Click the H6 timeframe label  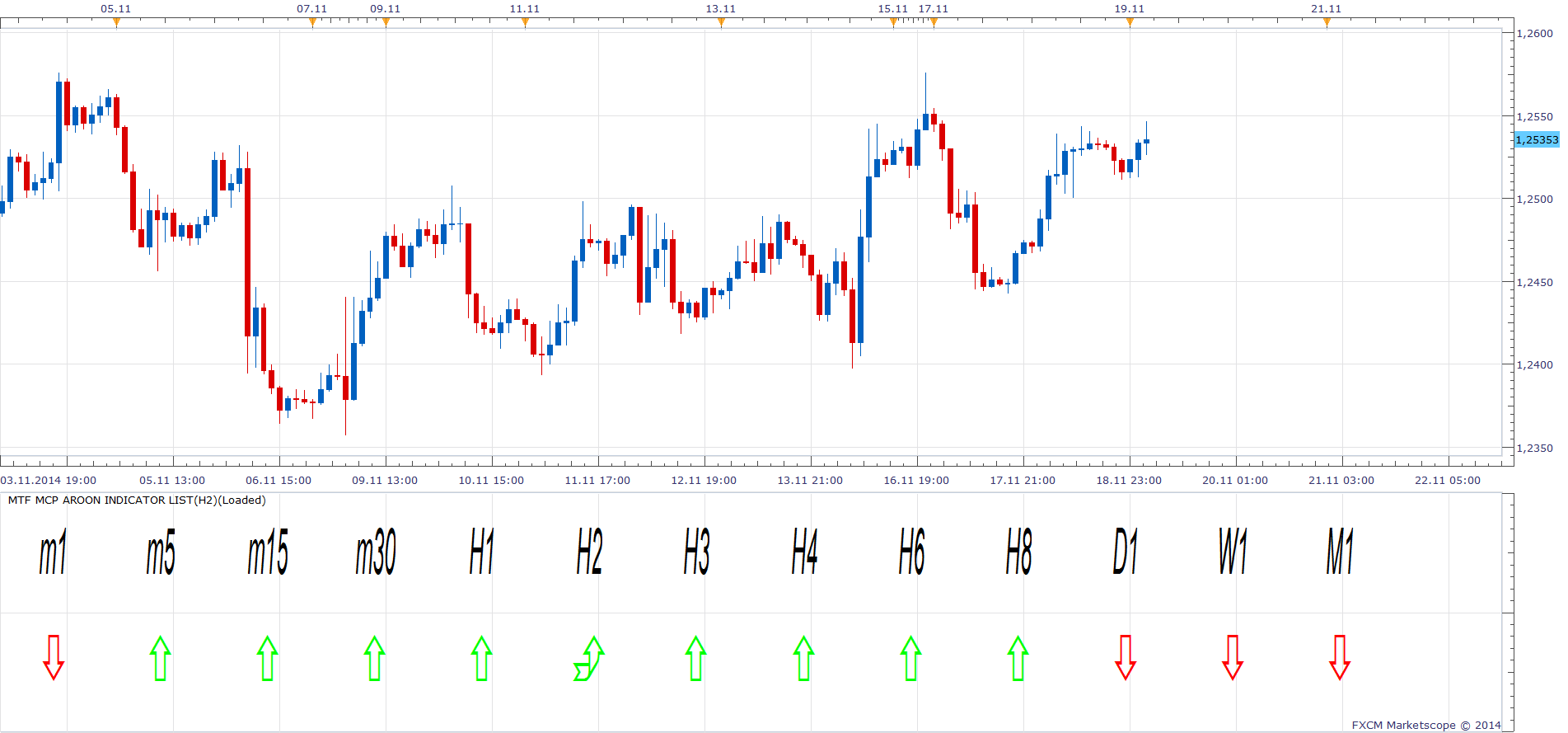(911, 552)
